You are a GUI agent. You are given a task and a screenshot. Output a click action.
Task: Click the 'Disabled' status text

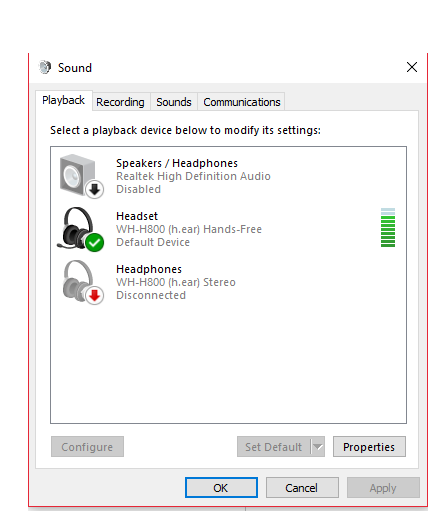pos(138,189)
